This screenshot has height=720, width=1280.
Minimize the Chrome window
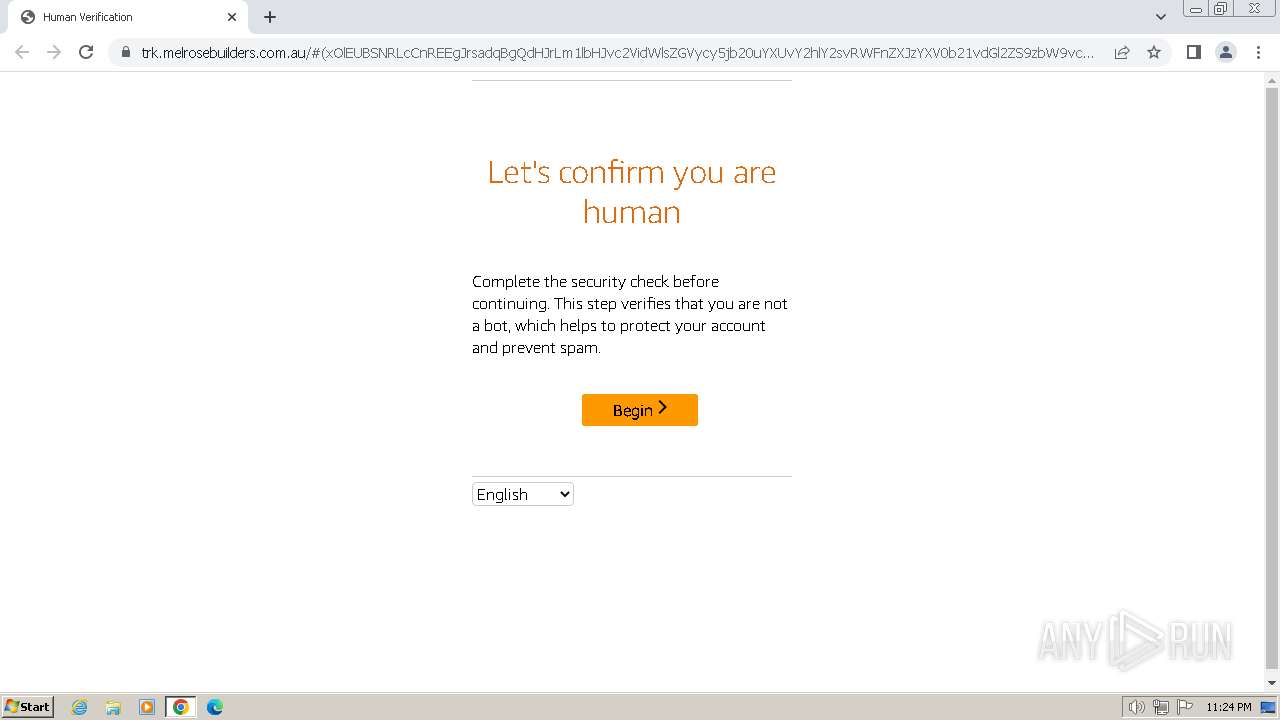pyautogui.click(x=1195, y=9)
